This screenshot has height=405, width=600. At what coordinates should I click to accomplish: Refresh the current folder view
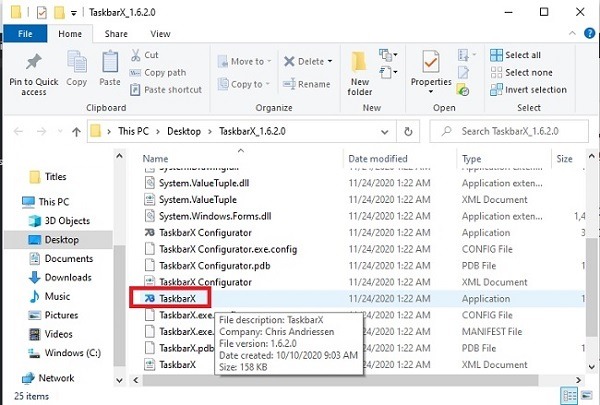point(408,132)
